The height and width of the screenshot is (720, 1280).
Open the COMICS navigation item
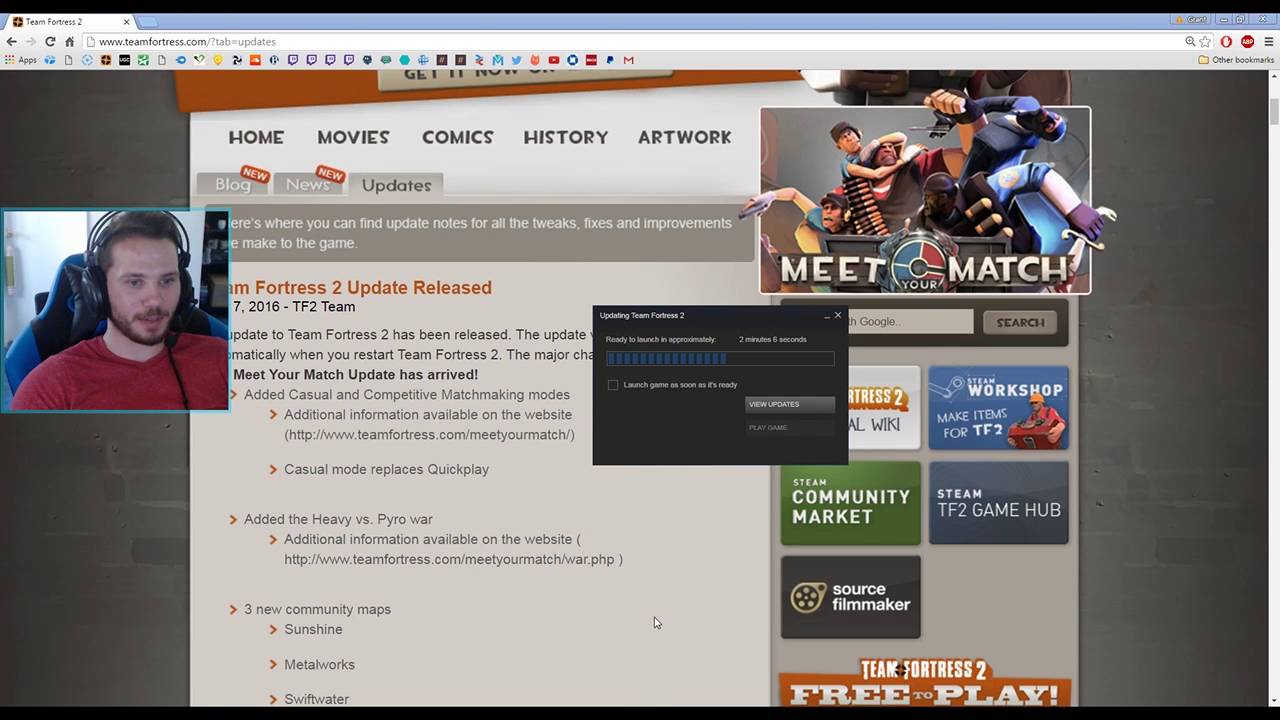457,137
